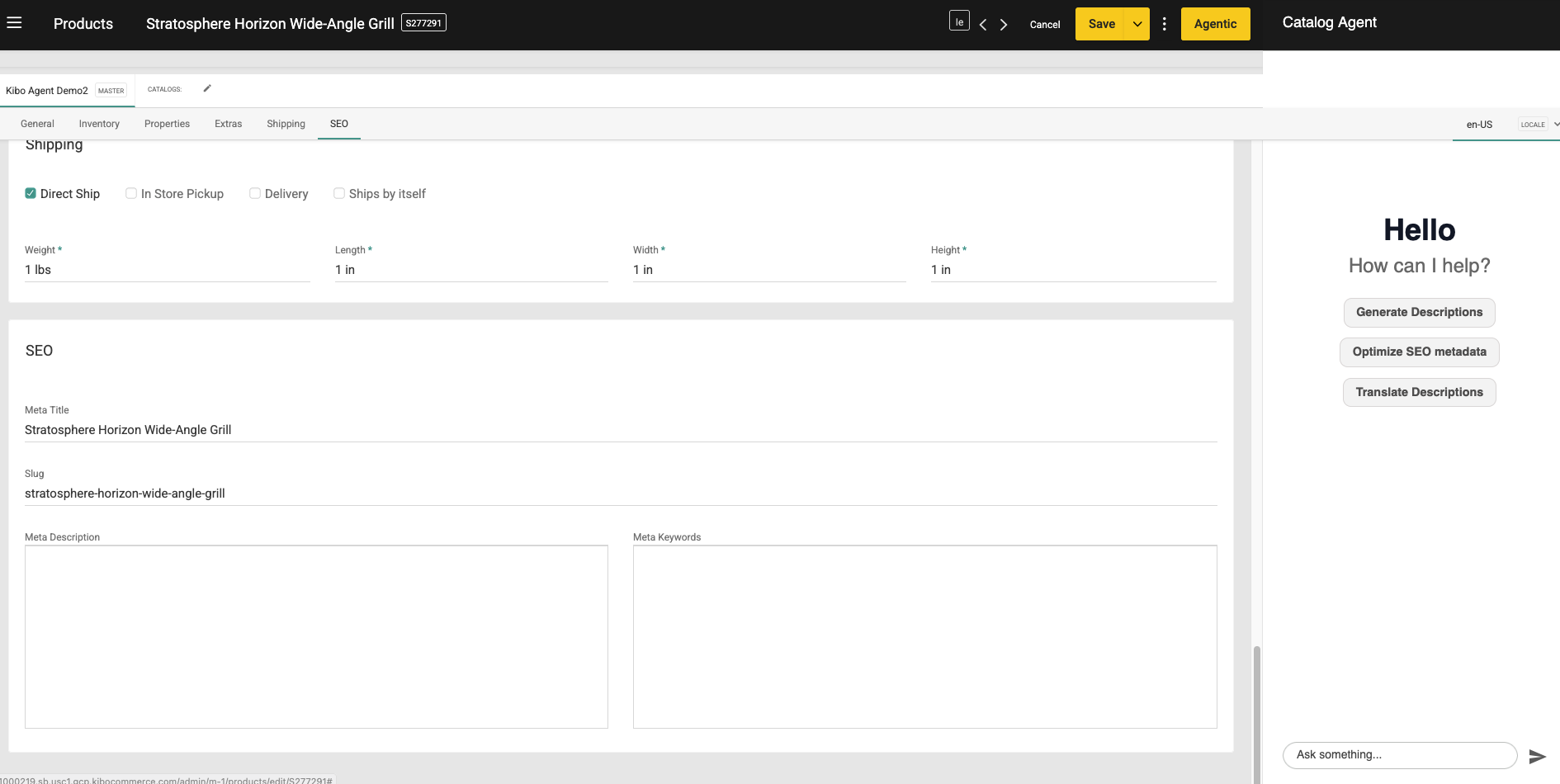Click Optimize SEO metadata in Catalog Agent
Viewport: 1560px width, 784px height.
[x=1419, y=352]
